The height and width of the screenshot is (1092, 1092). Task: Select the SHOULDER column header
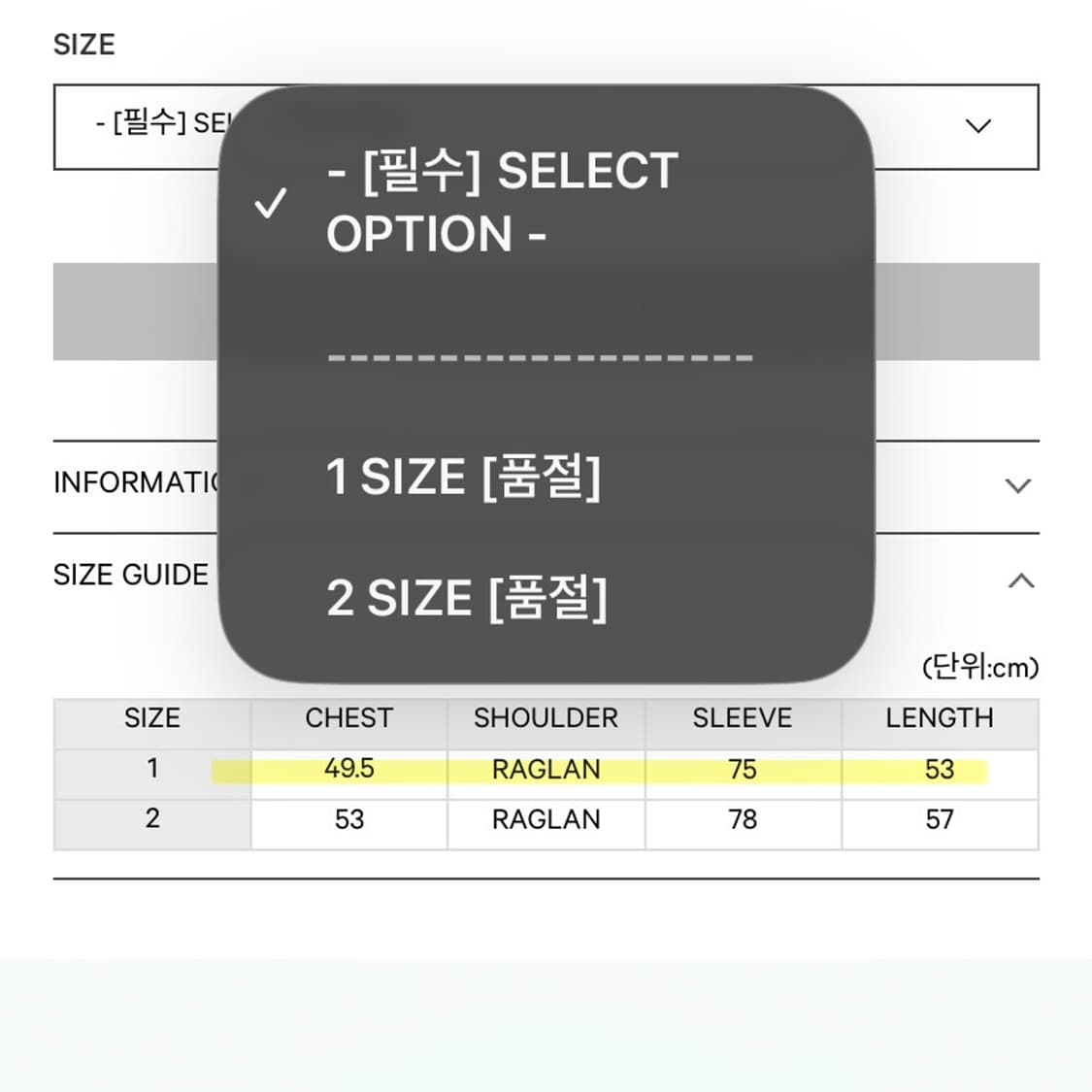coord(546,718)
